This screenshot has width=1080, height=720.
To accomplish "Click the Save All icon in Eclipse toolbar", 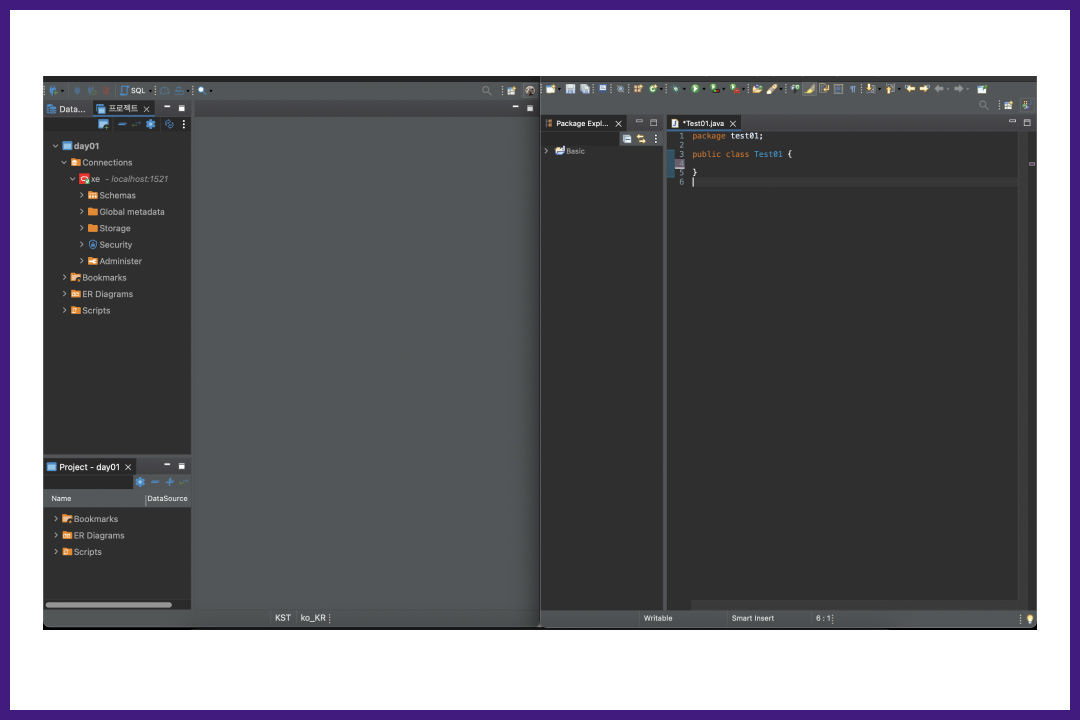I will [585, 89].
